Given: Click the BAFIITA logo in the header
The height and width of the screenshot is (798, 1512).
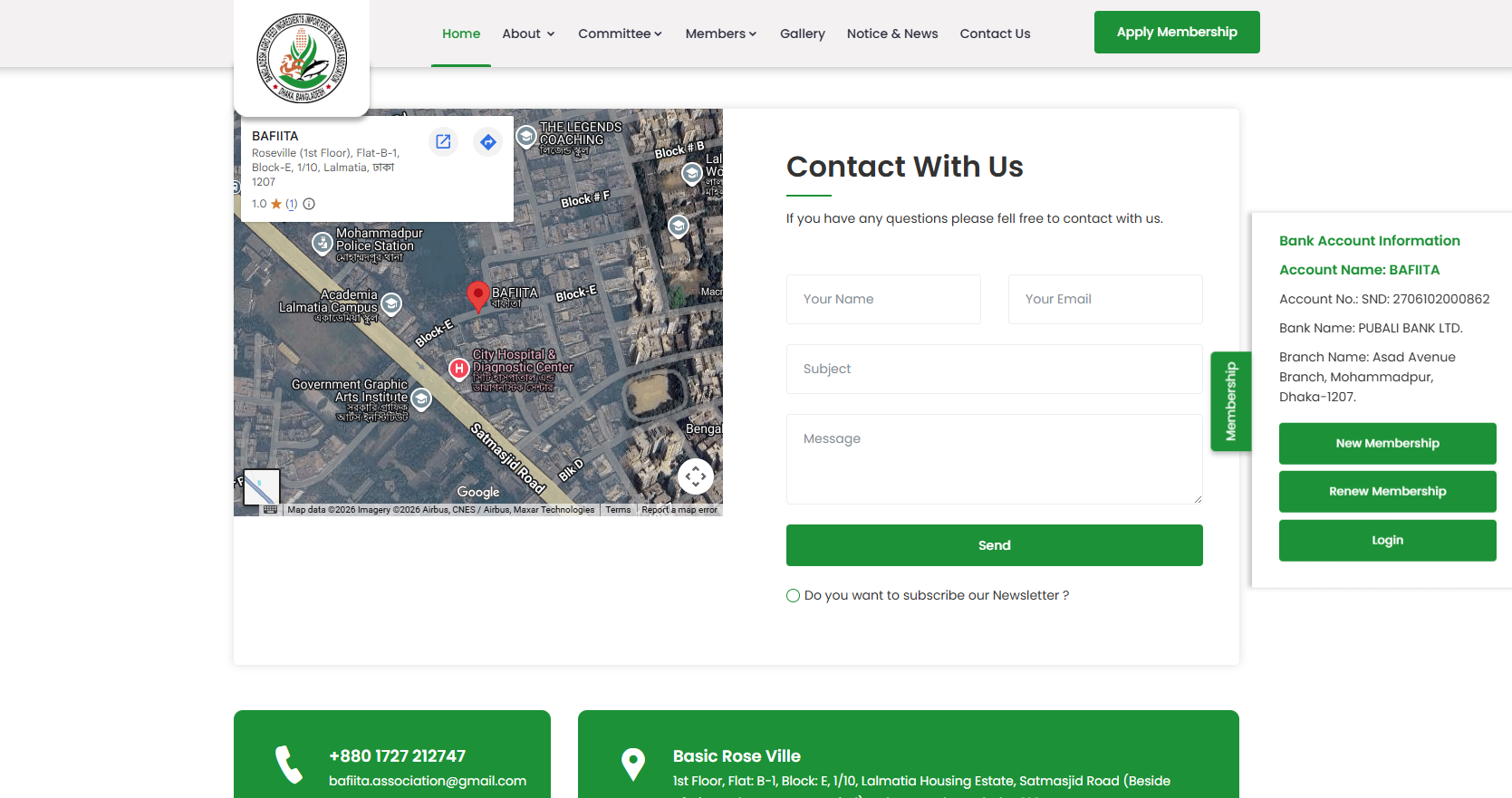Looking at the screenshot, I should tap(302, 58).
